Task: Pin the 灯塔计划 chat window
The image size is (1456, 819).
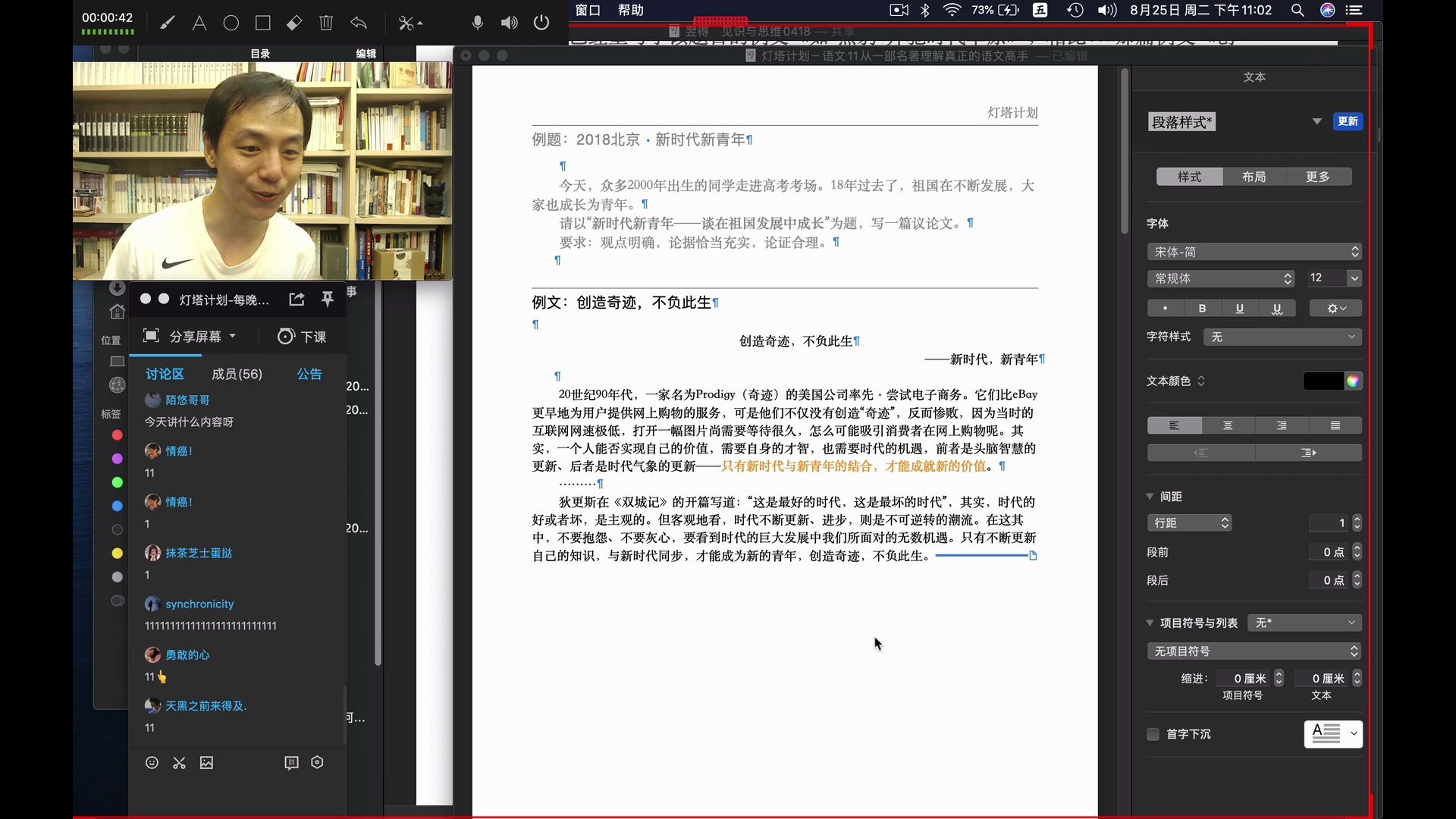Action: (328, 300)
